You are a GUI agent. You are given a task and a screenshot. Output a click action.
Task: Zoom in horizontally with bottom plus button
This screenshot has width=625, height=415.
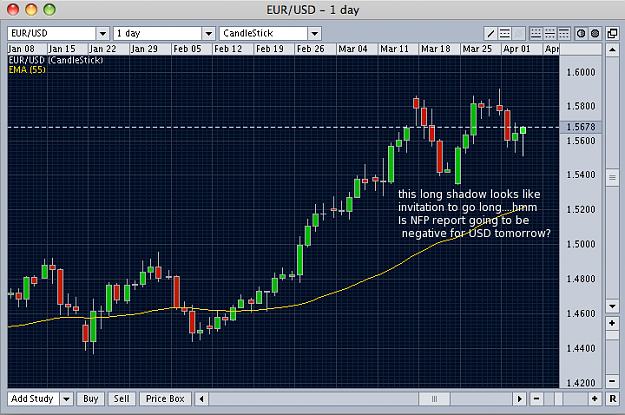click(595, 399)
